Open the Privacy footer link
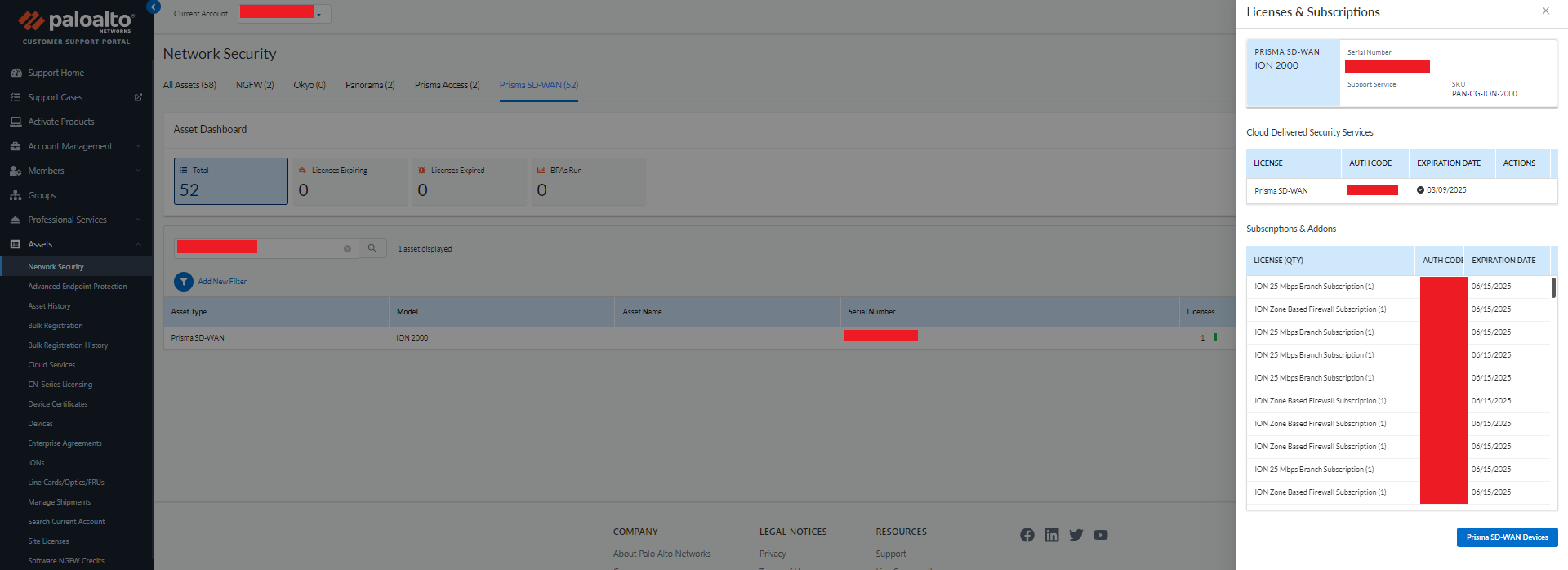1568x570 pixels. pos(773,554)
